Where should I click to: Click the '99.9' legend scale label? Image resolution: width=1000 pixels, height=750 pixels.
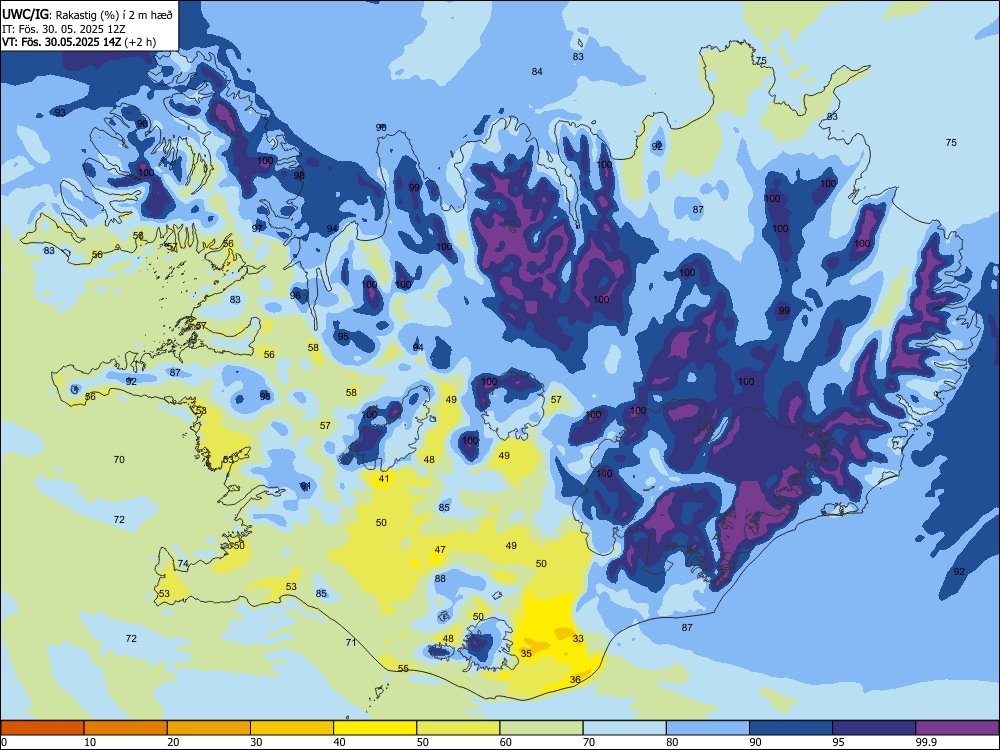tap(925, 742)
